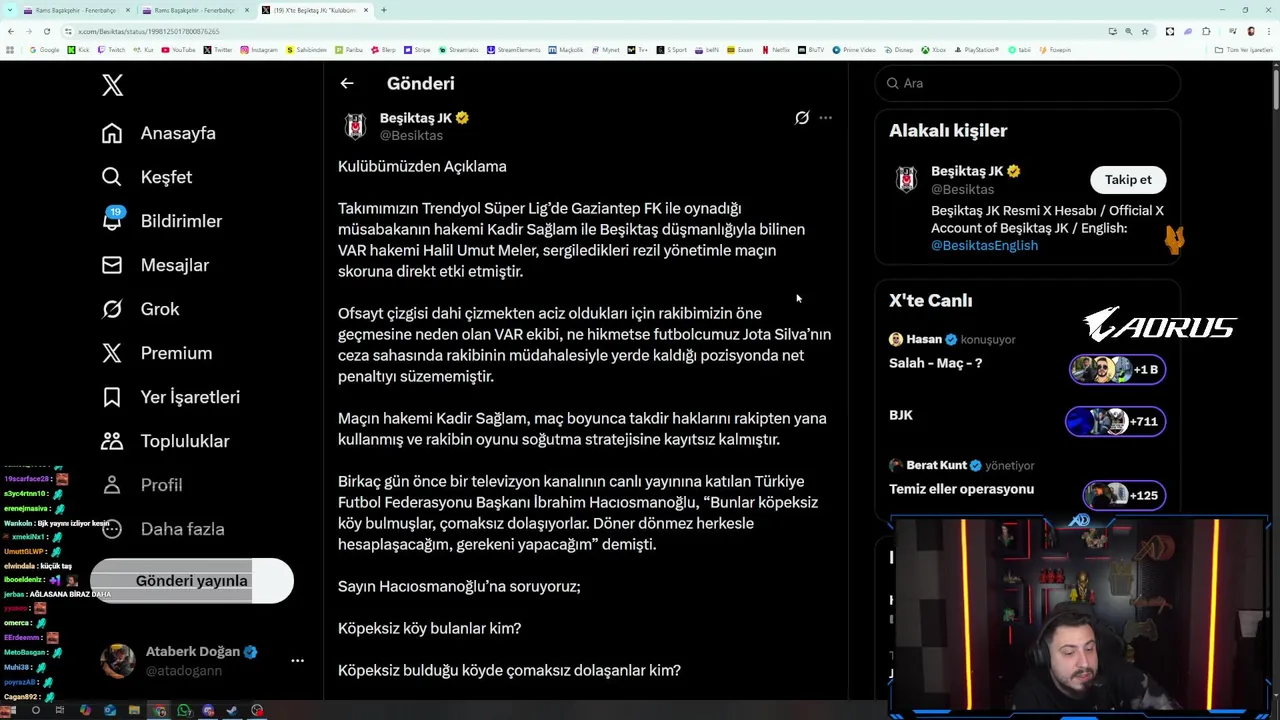Open YouTube bookmark
The image size is (1280, 720).
click(178, 50)
